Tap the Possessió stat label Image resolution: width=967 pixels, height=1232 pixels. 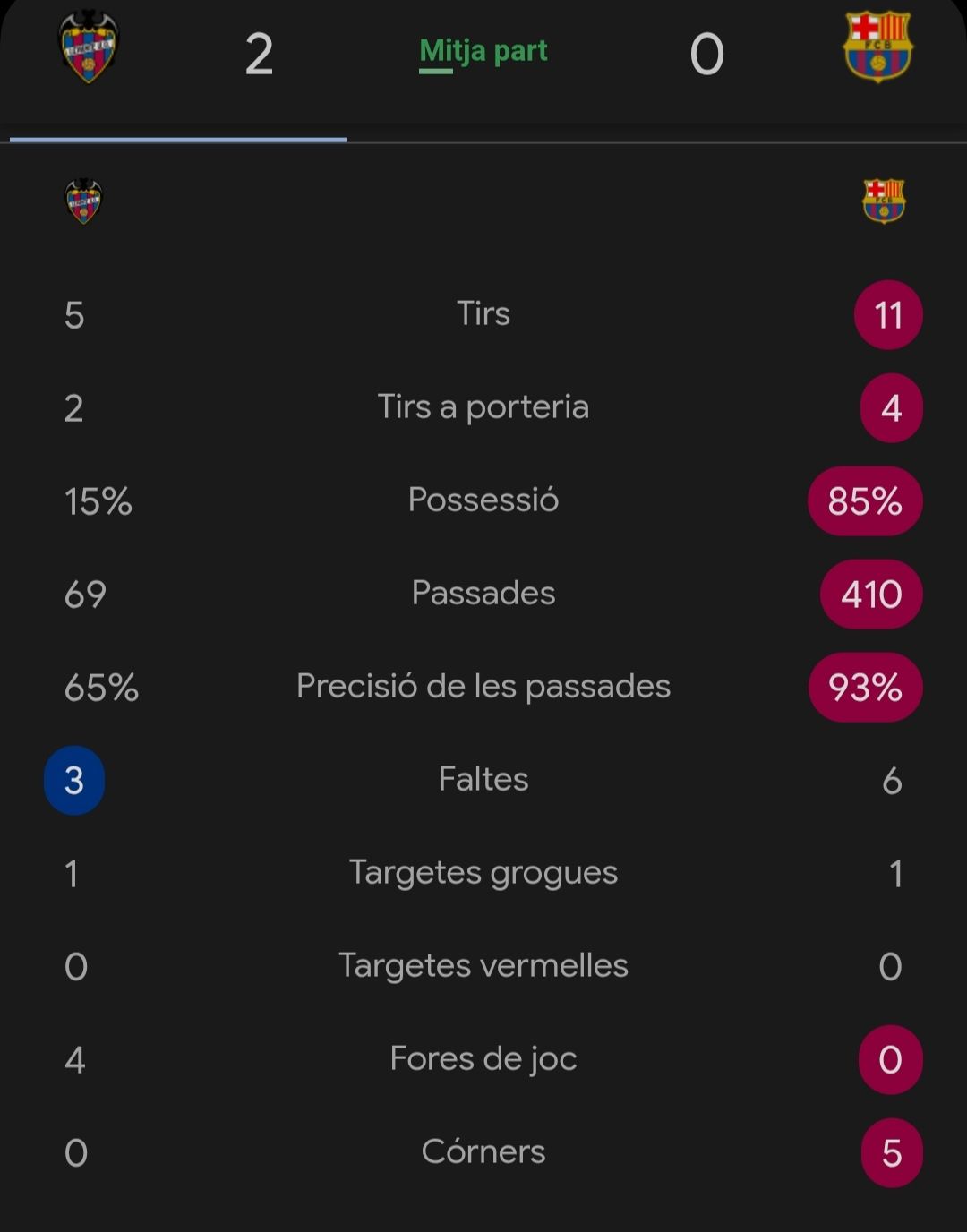coord(483,500)
